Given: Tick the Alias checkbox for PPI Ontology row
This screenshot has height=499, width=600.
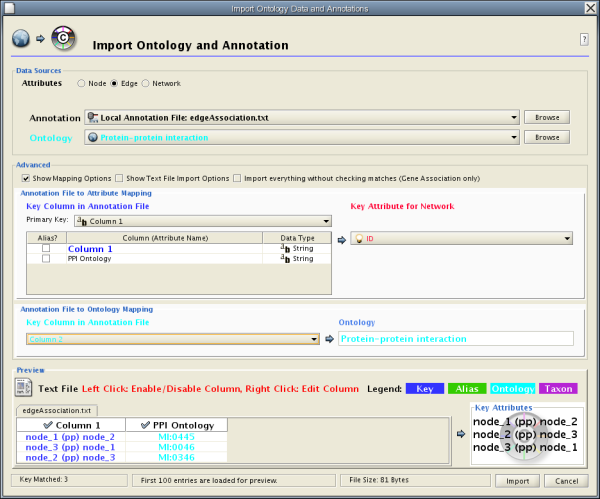Looking at the screenshot, I should (x=46, y=259).
